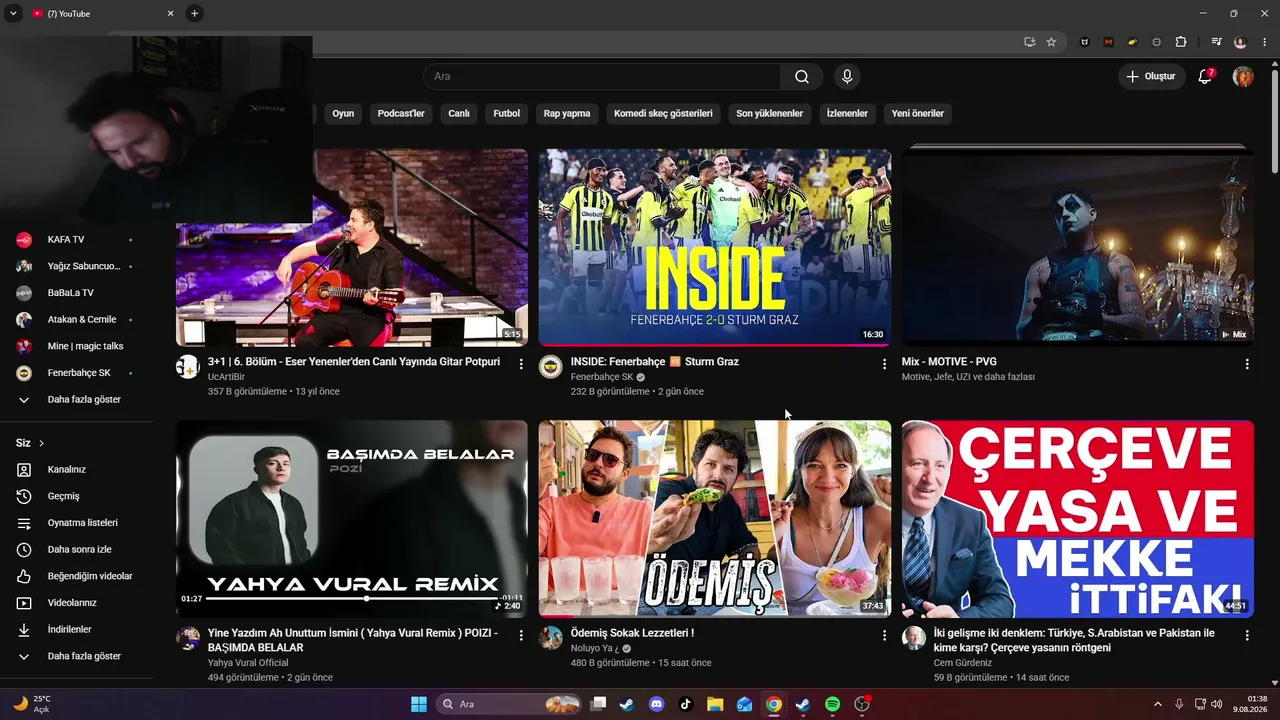
Task: Open Spotify from the taskbar
Action: [x=832, y=704]
